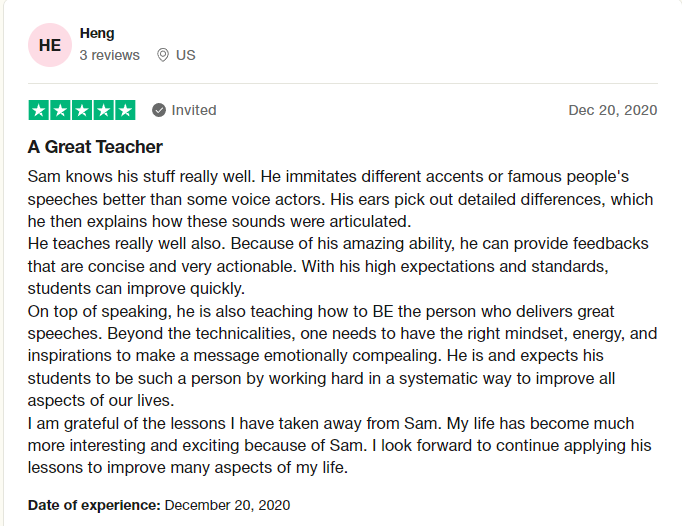Image resolution: width=682 pixels, height=526 pixels.
Task: Click the pink HE avatar circle
Action: pyautogui.click(x=49, y=45)
